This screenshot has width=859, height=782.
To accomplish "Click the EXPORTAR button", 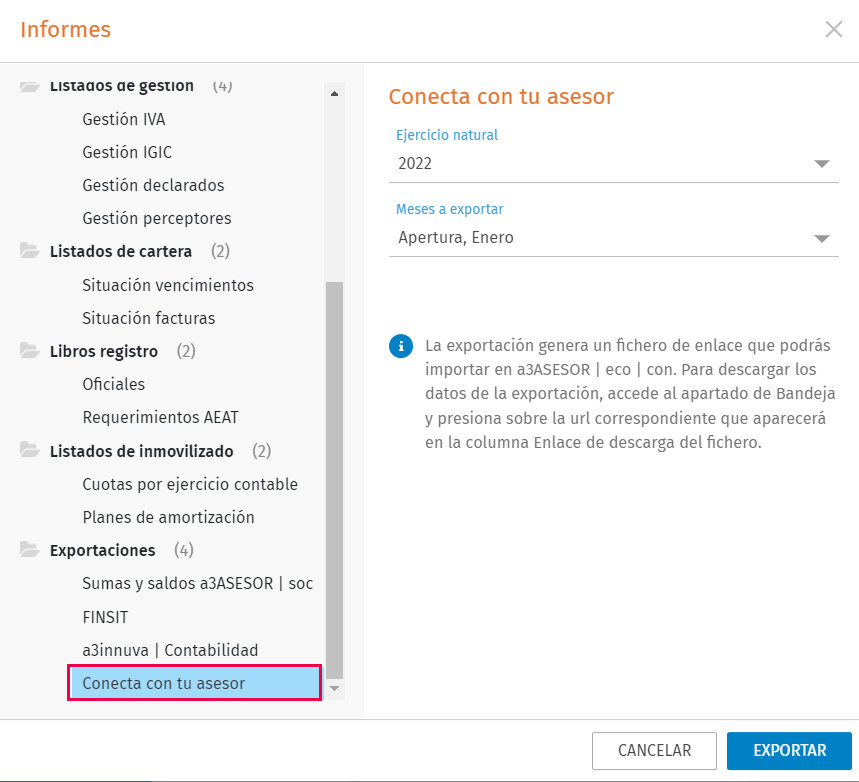I will pyautogui.click(x=789, y=750).
